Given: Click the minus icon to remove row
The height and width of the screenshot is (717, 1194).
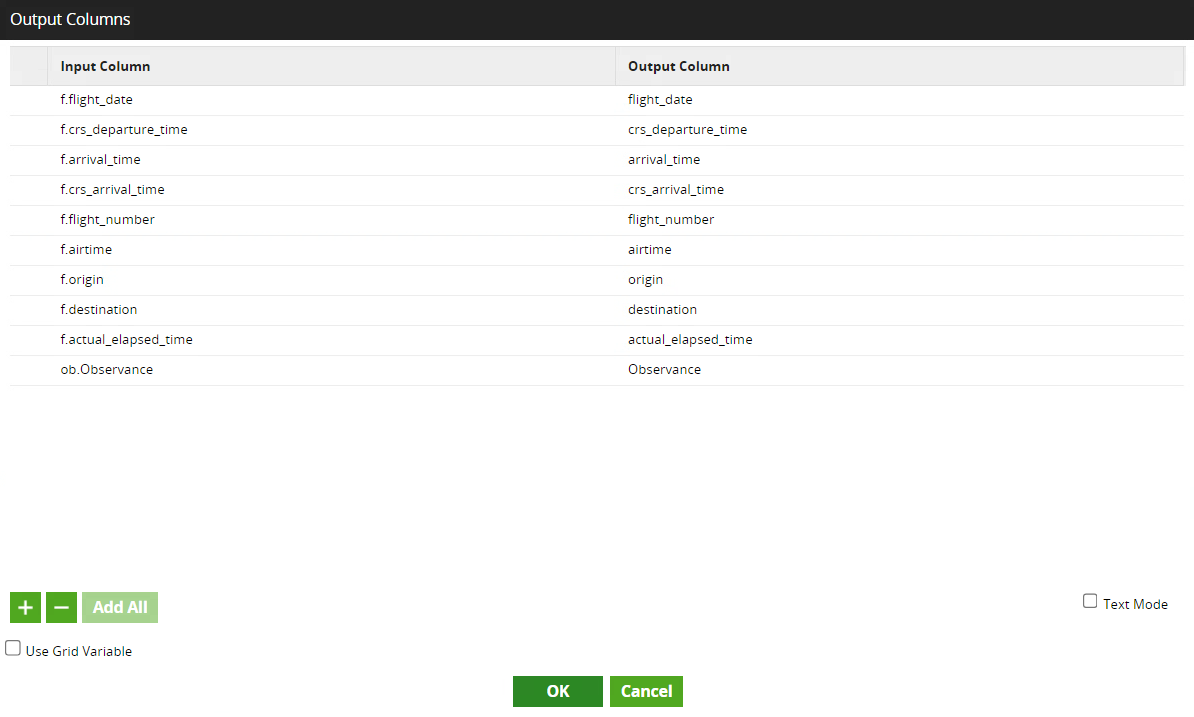Looking at the screenshot, I should (62, 607).
